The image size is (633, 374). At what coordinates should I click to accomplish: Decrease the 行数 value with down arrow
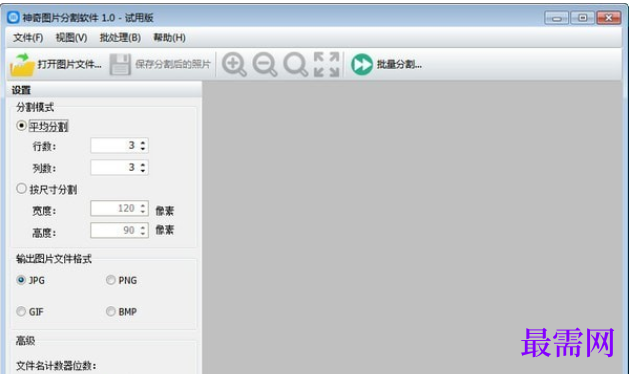click(x=143, y=149)
